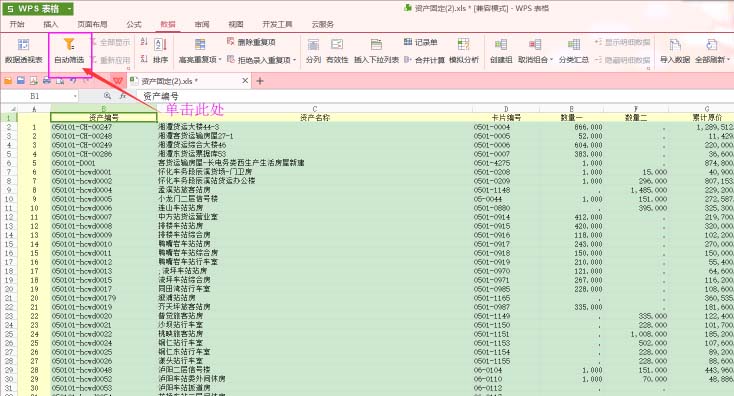734x396 pixels.
Task: Click the 创建组 create group icon
Action: tap(501, 45)
